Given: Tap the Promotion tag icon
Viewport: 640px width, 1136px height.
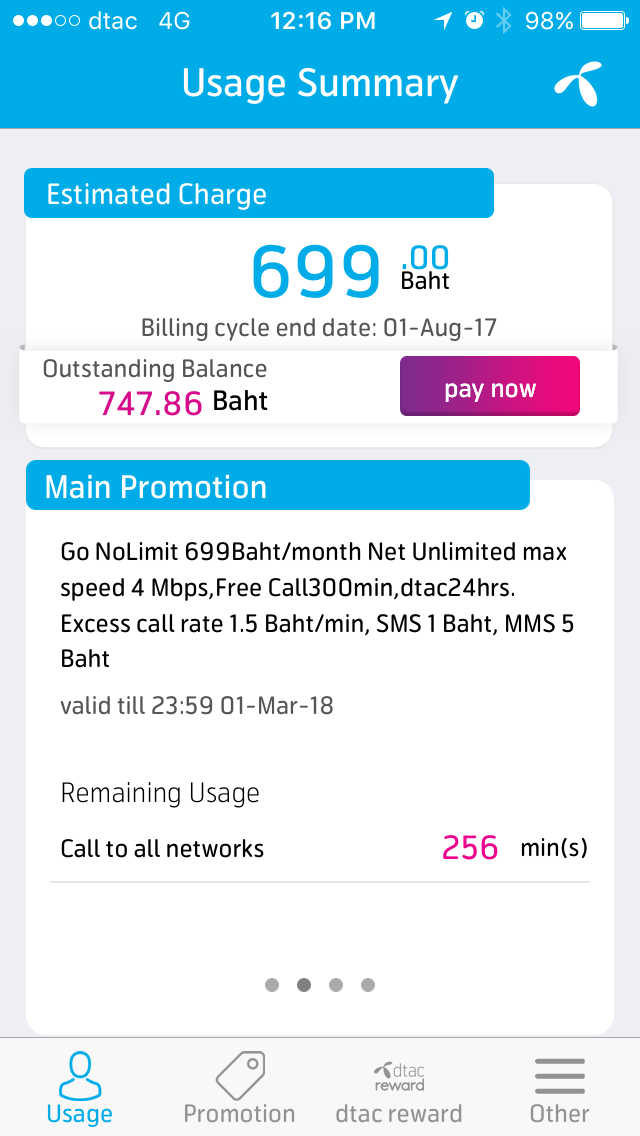Looking at the screenshot, I should click(x=240, y=1076).
